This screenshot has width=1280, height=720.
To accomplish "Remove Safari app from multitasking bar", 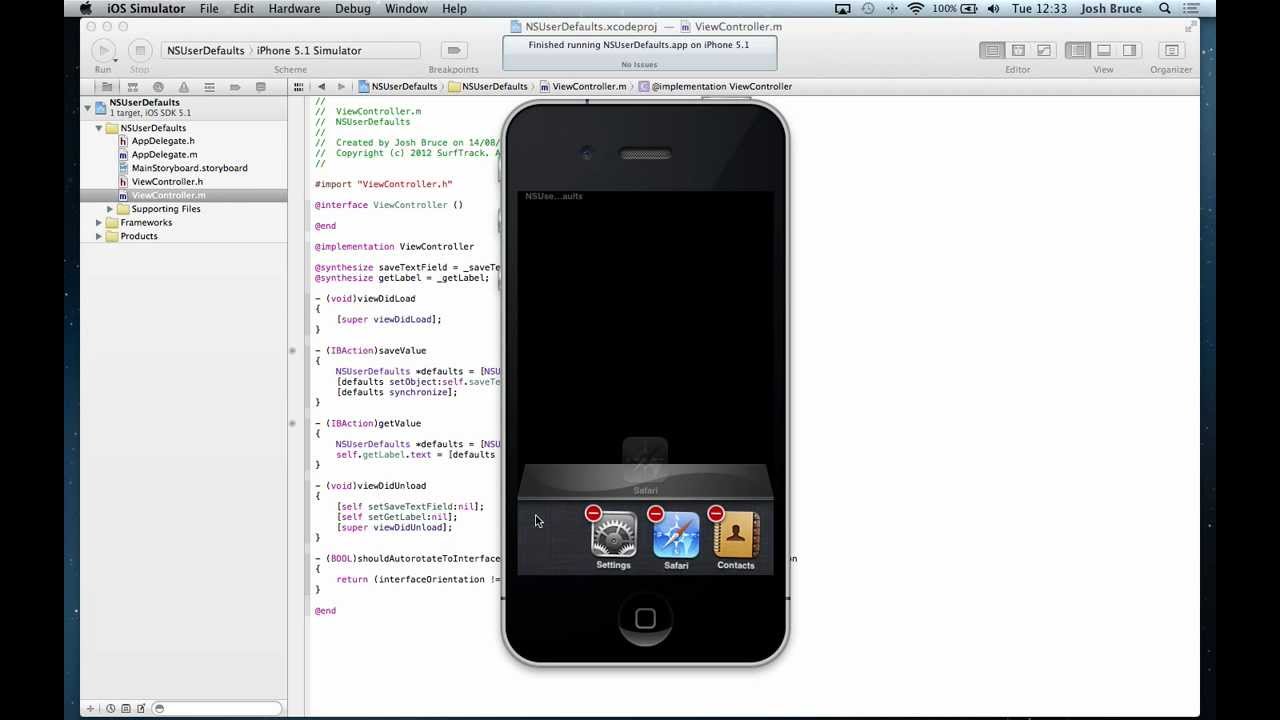I will point(655,514).
